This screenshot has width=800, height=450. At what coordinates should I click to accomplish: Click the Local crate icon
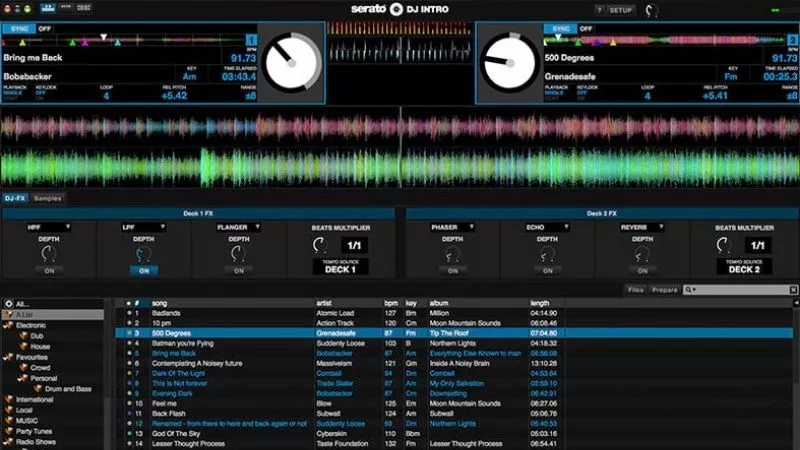9,410
